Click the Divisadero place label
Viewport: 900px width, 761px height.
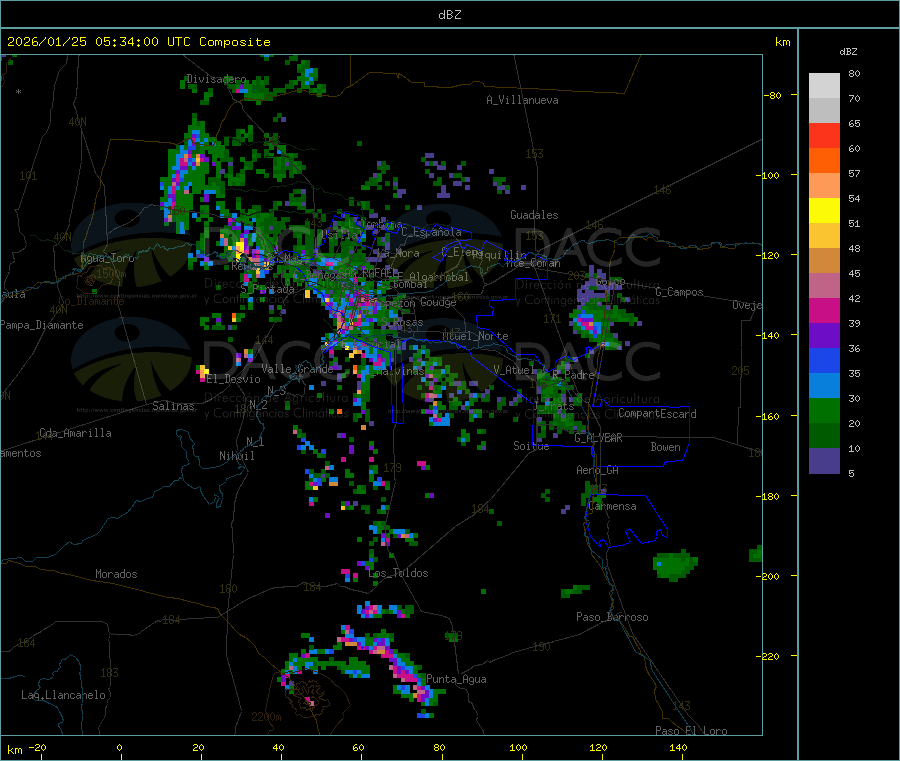point(216,79)
